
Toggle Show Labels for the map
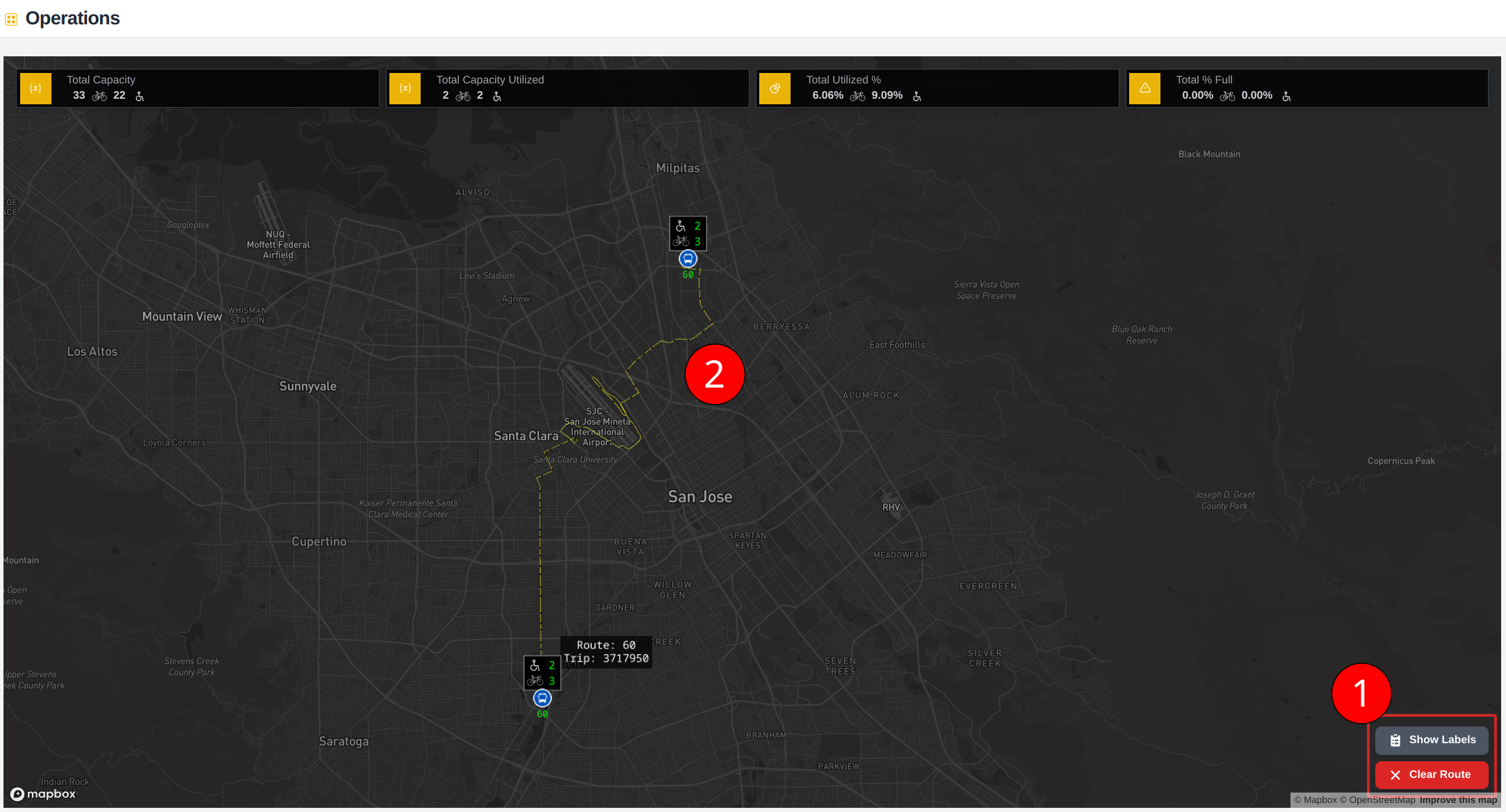tap(1432, 740)
